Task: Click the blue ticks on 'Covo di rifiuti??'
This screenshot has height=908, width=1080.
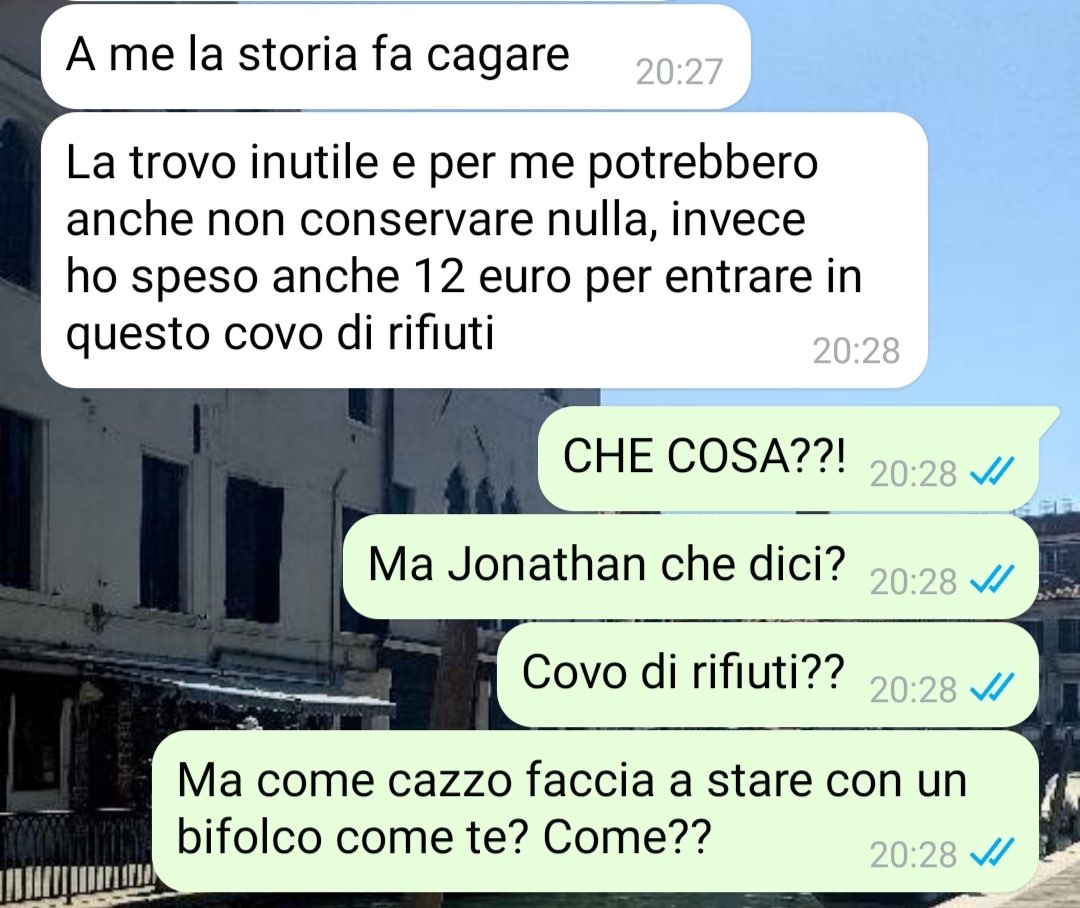Action: 992,688
